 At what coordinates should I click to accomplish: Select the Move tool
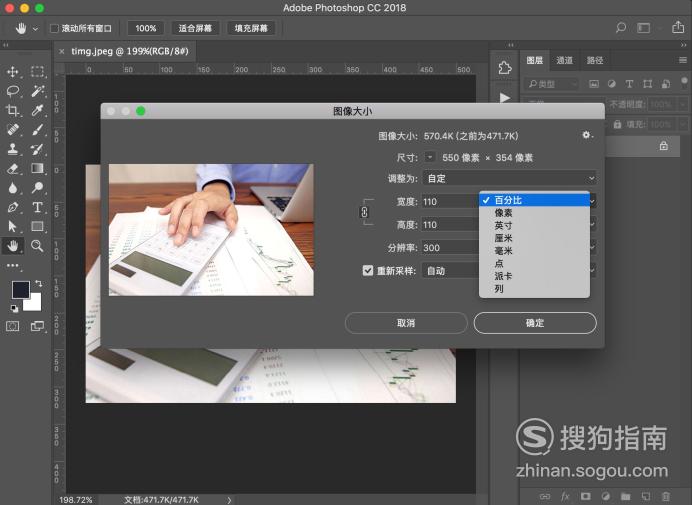tap(13, 72)
